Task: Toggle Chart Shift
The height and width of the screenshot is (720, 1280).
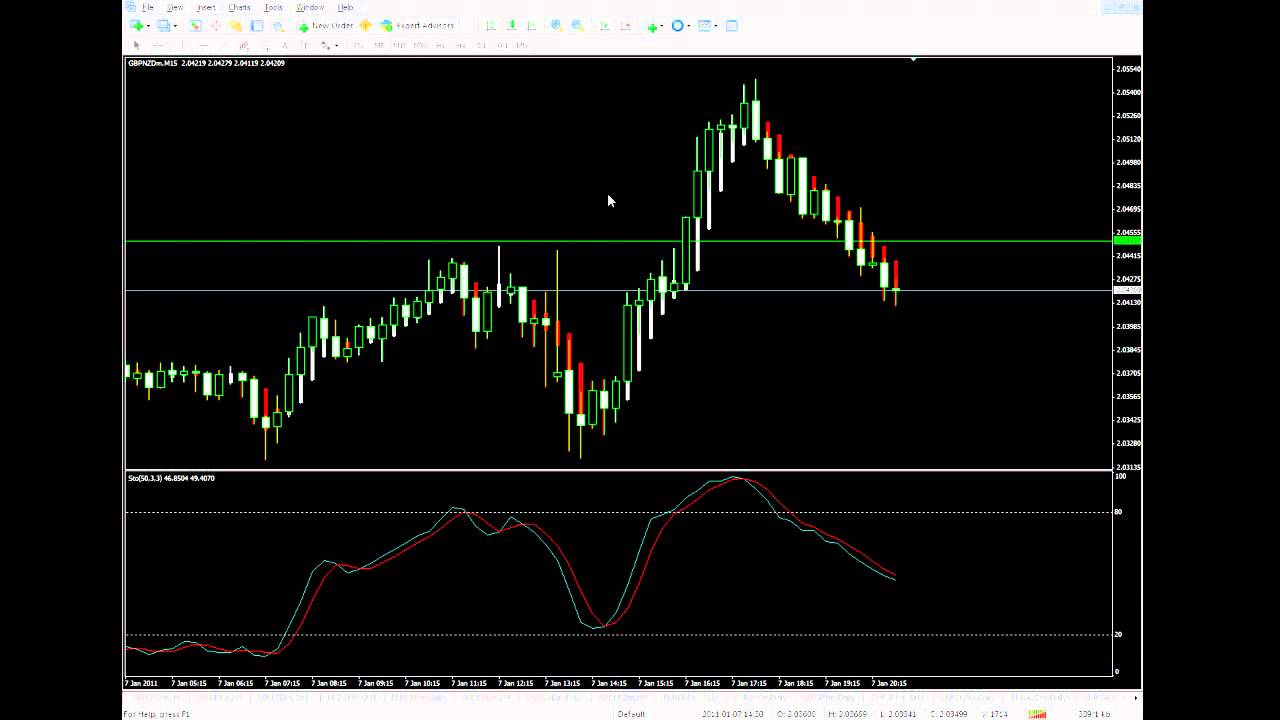Action: point(626,25)
